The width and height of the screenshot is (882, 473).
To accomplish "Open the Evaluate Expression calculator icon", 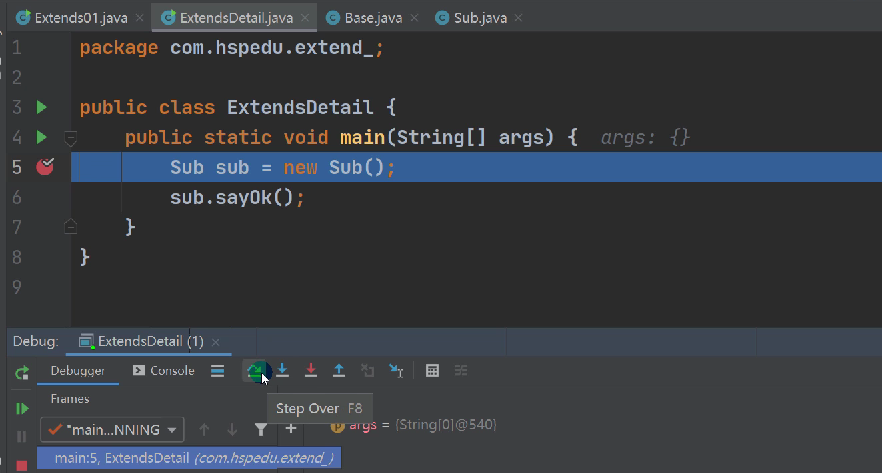I will [432, 371].
